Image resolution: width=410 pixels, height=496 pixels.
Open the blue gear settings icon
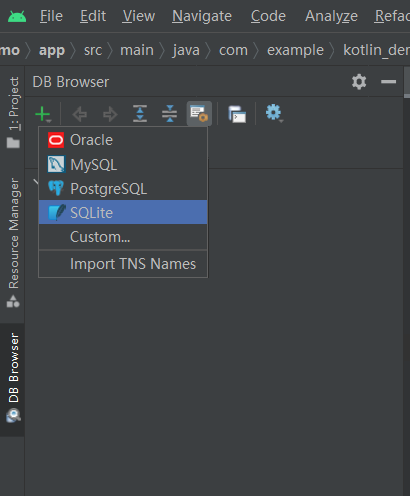(274, 113)
